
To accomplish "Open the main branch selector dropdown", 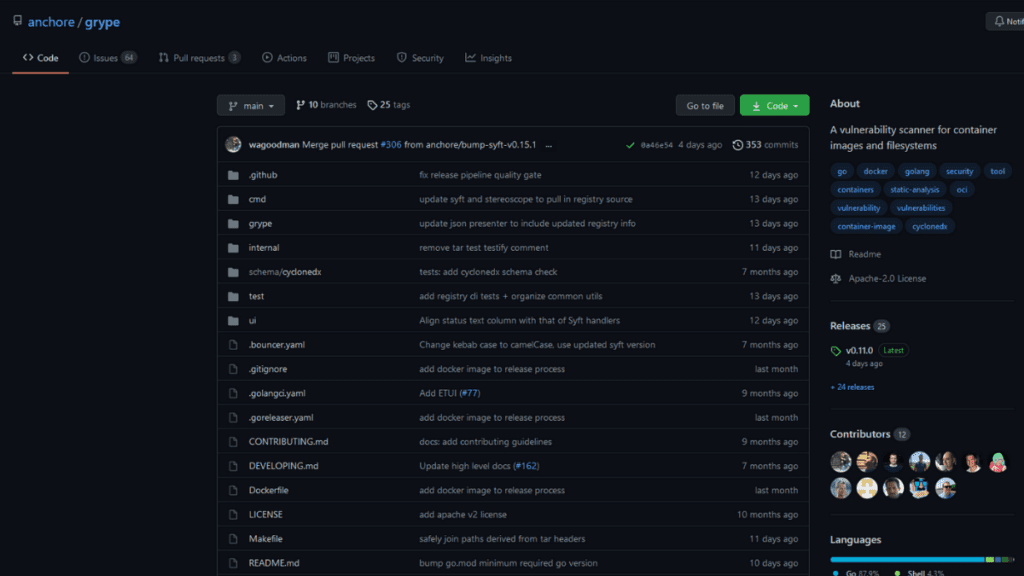I will click(x=251, y=105).
